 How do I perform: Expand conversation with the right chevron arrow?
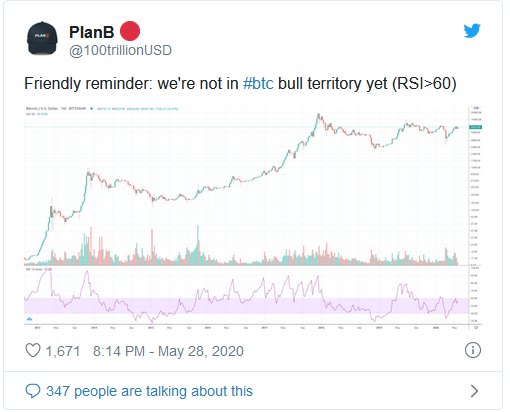pos(474,391)
